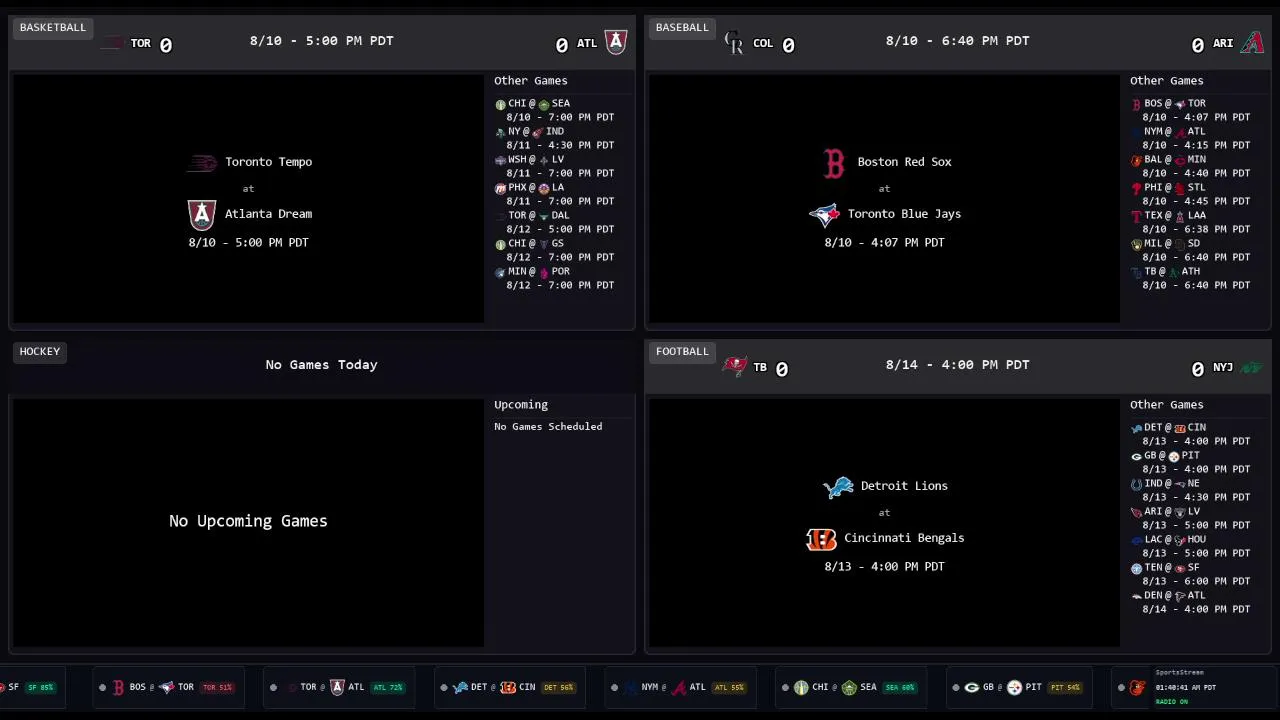Click the Atlanta Dream logo in the basketball score header
1280x720 pixels.
(616, 42)
